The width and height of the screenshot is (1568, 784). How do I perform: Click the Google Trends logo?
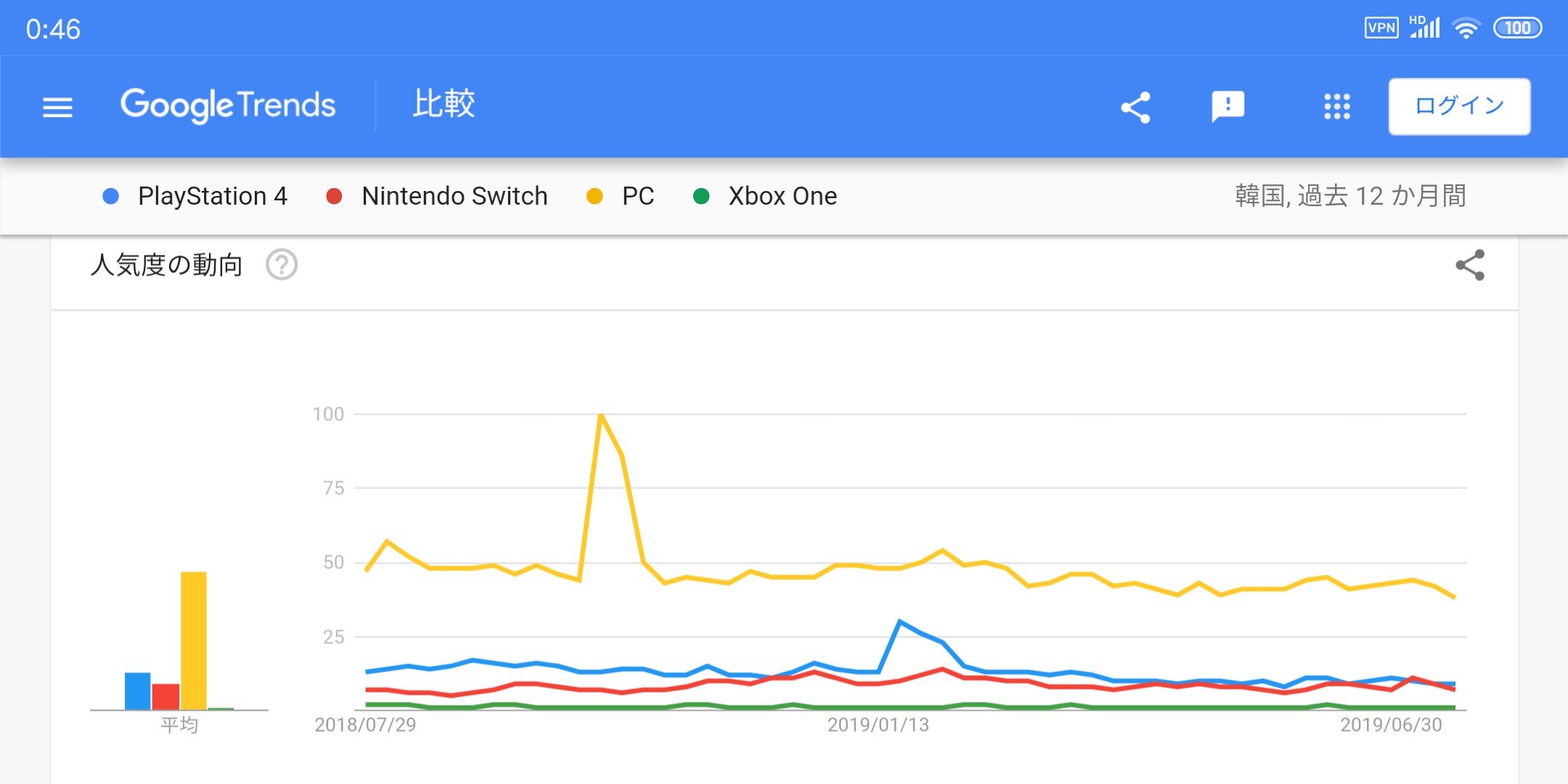(x=228, y=106)
